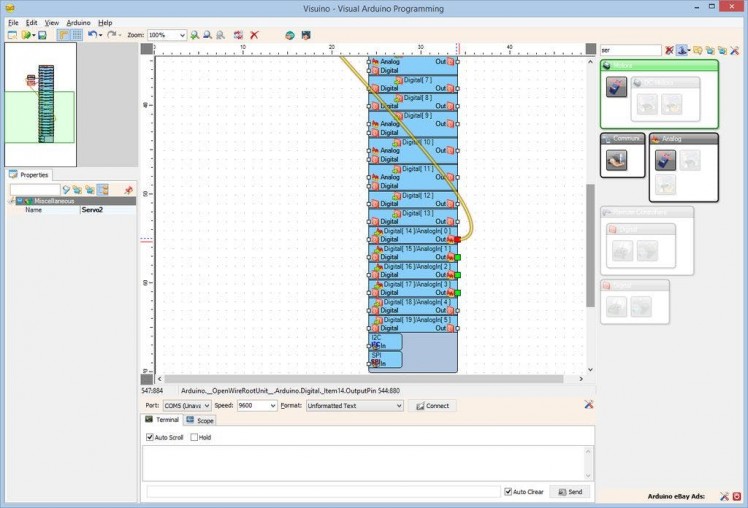Viewport: 748px width, 508px height.
Task: Click the canvas vertical scrollbar thumb
Action: tap(590, 245)
